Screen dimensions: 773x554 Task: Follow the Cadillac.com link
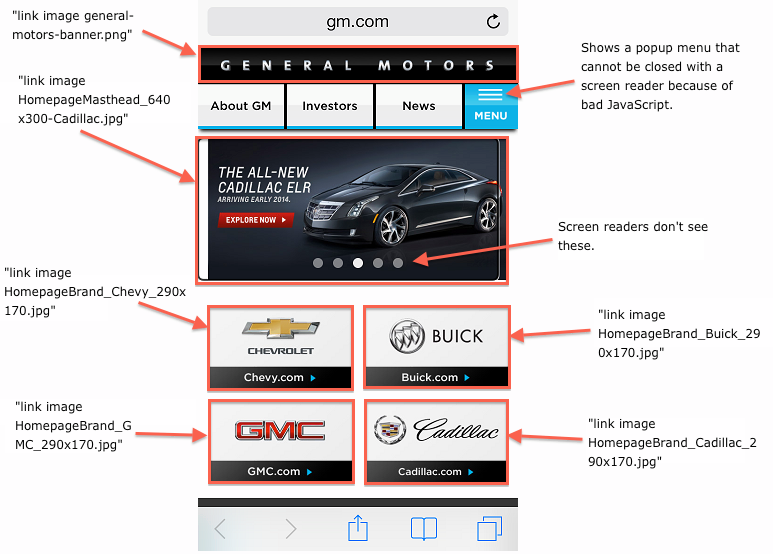tap(437, 472)
